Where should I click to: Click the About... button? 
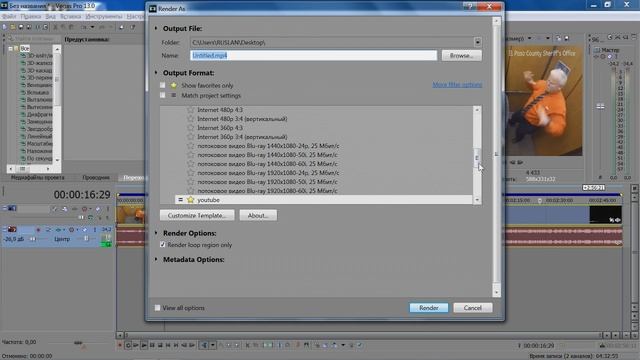[258, 216]
